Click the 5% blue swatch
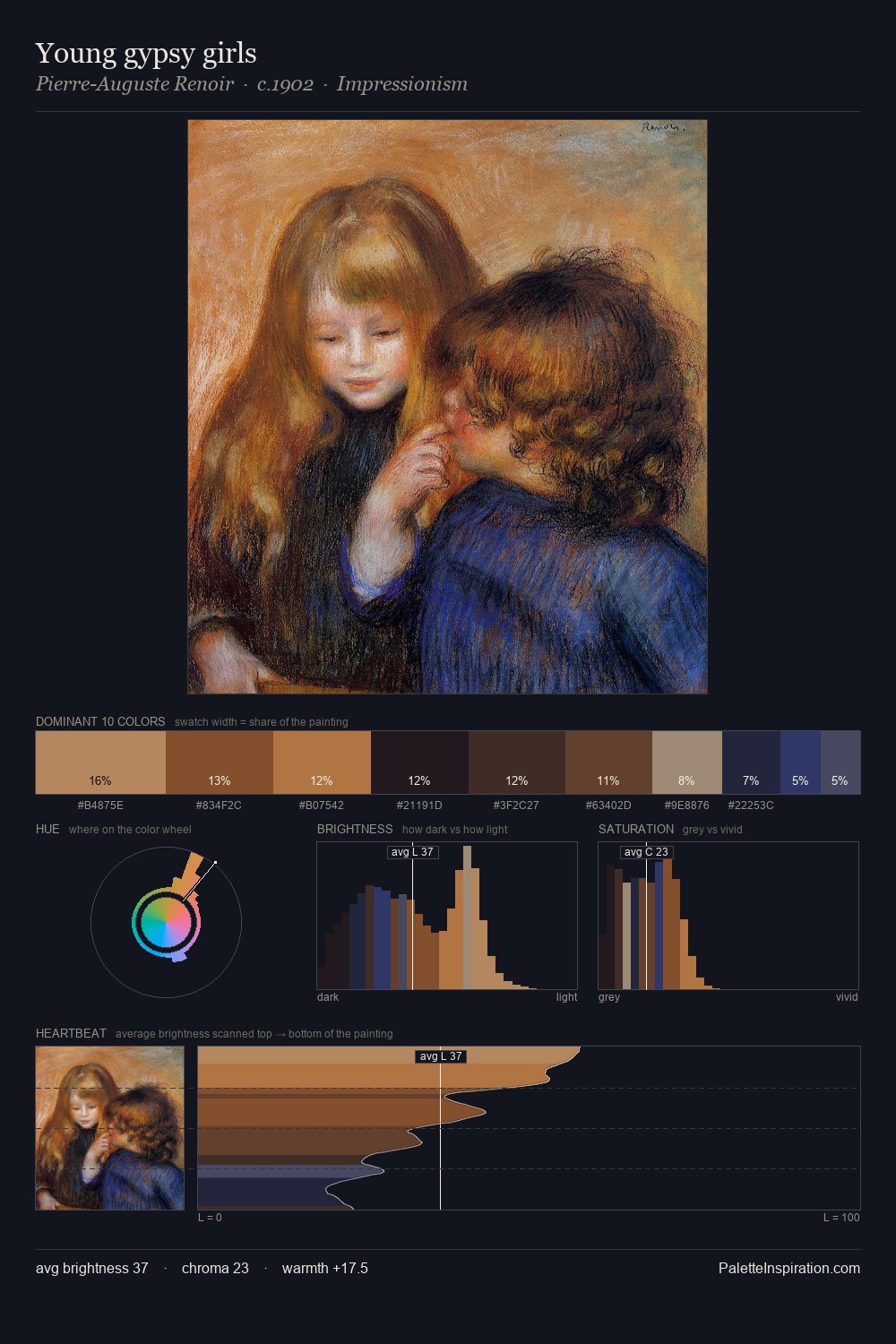Image resolution: width=896 pixels, height=1344 pixels. (x=800, y=762)
